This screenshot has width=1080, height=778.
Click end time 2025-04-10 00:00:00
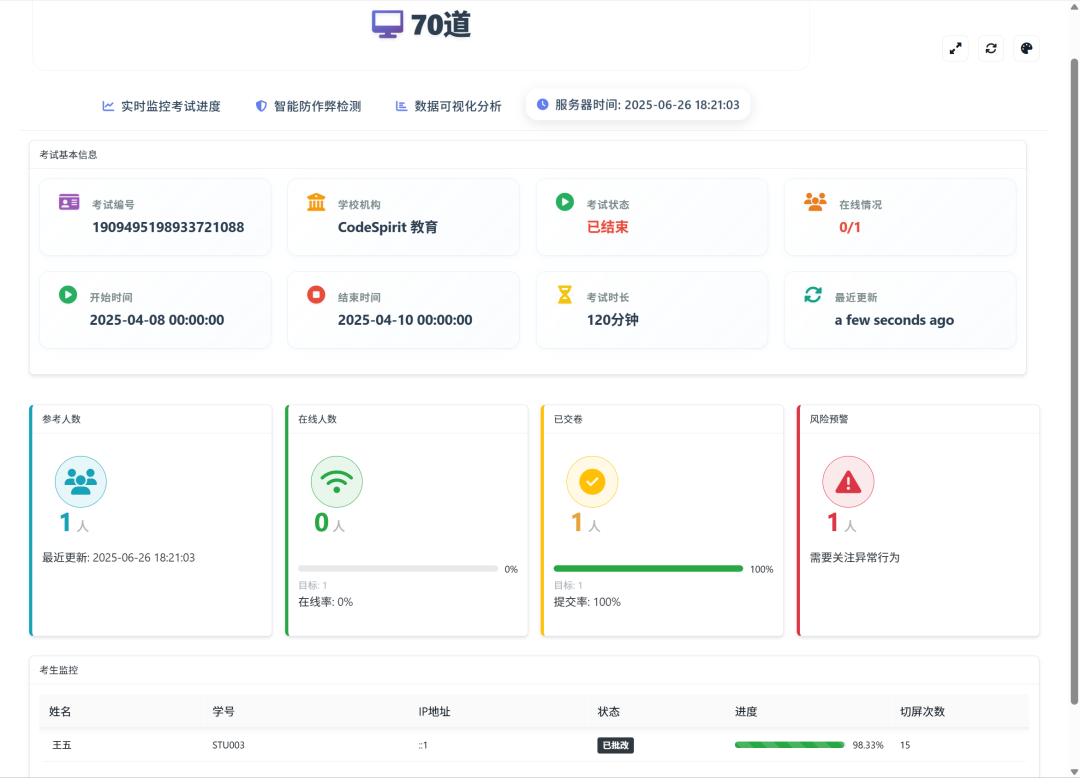click(405, 320)
